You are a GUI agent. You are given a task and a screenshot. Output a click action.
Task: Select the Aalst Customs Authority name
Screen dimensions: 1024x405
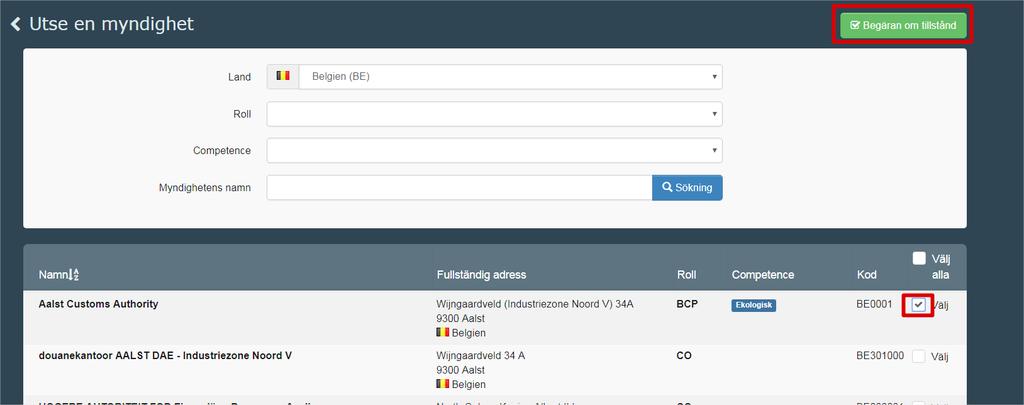click(x=99, y=304)
